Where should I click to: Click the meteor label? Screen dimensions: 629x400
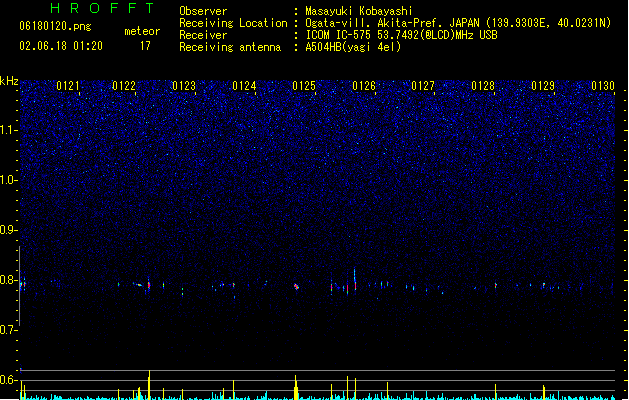(x=142, y=31)
